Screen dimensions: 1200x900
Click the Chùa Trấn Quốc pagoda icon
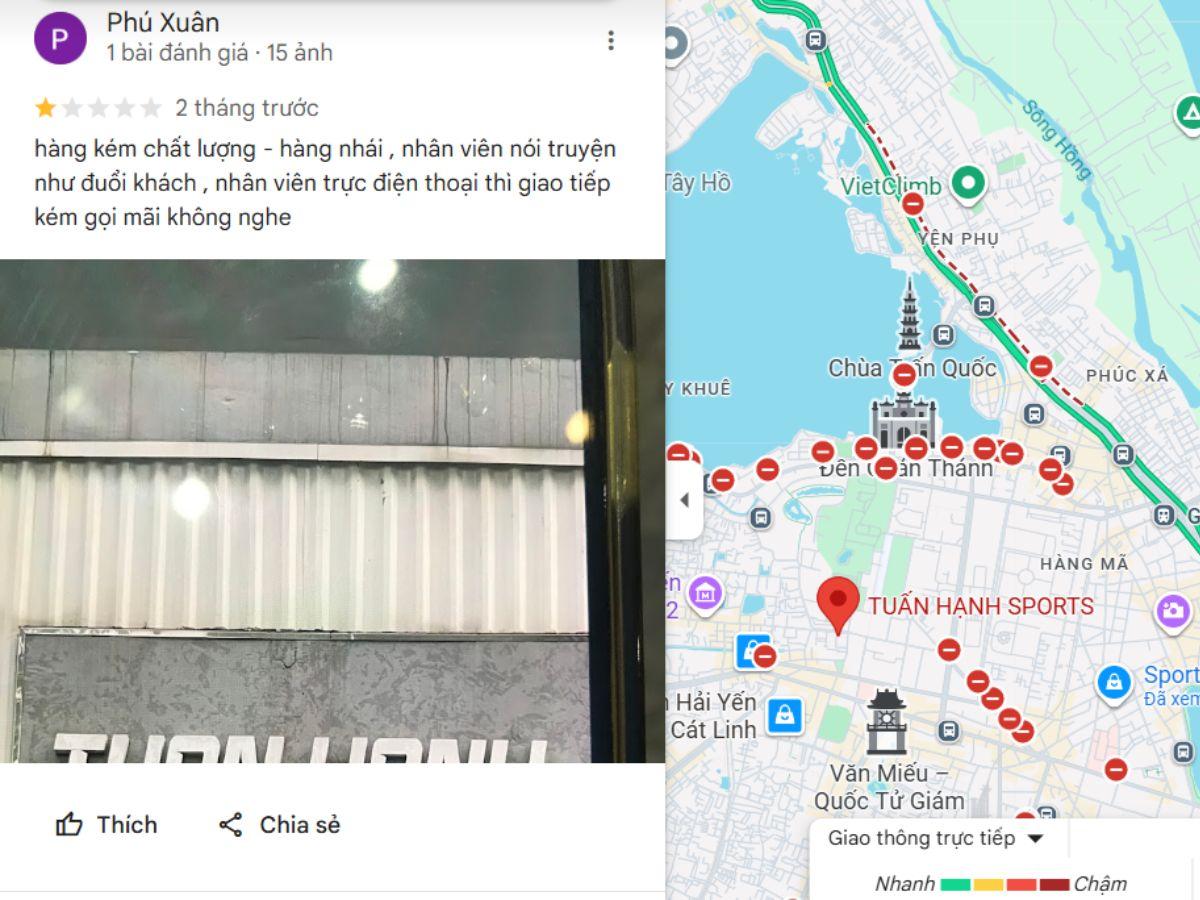909,313
